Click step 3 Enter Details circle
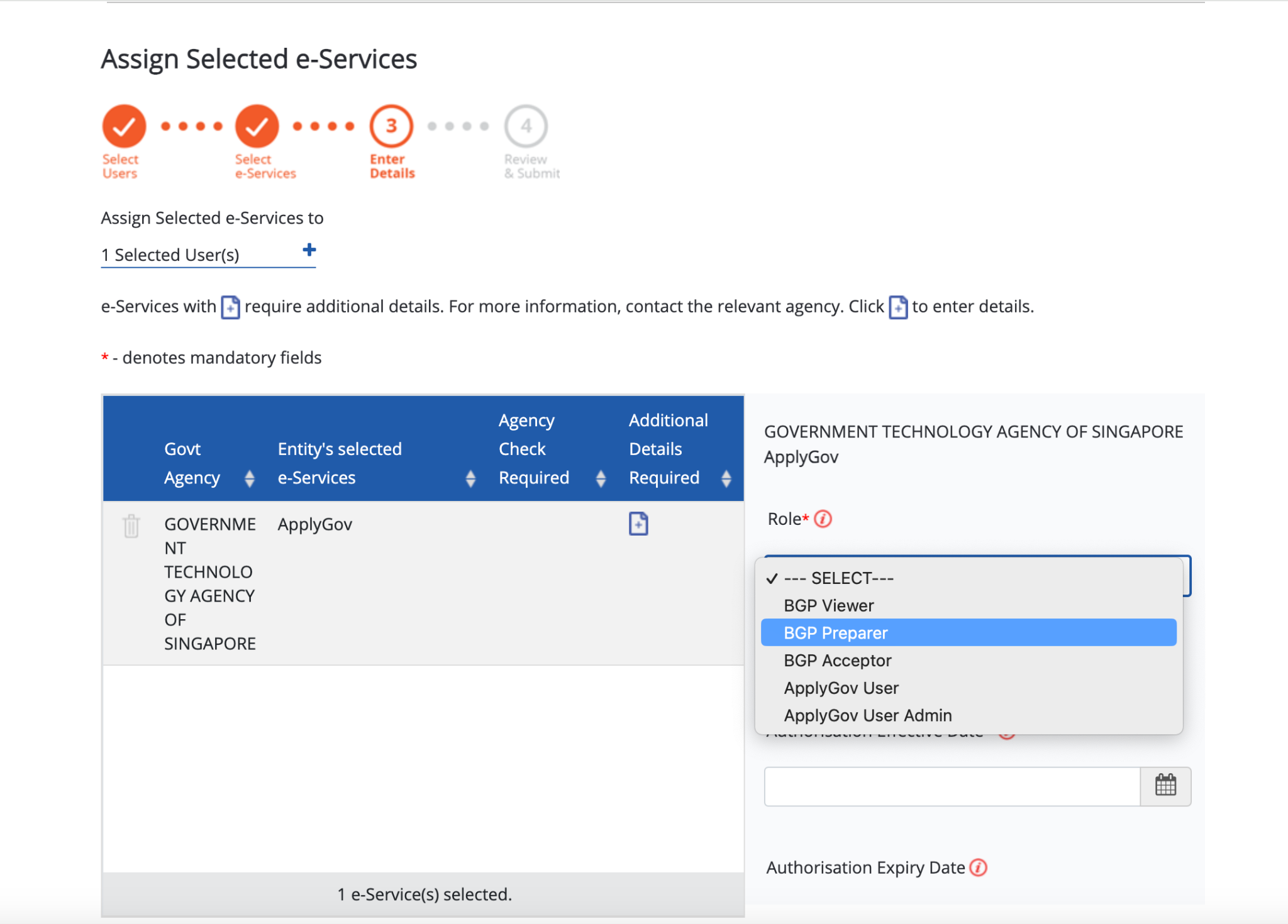The image size is (1288, 924). (x=391, y=126)
